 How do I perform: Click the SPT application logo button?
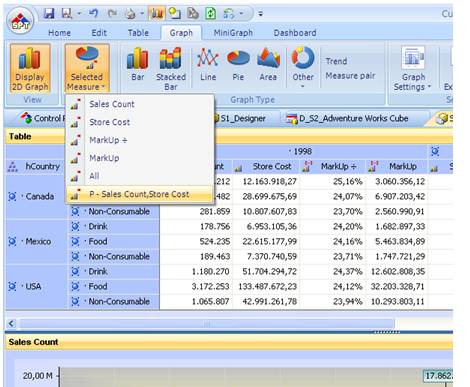click(x=20, y=21)
